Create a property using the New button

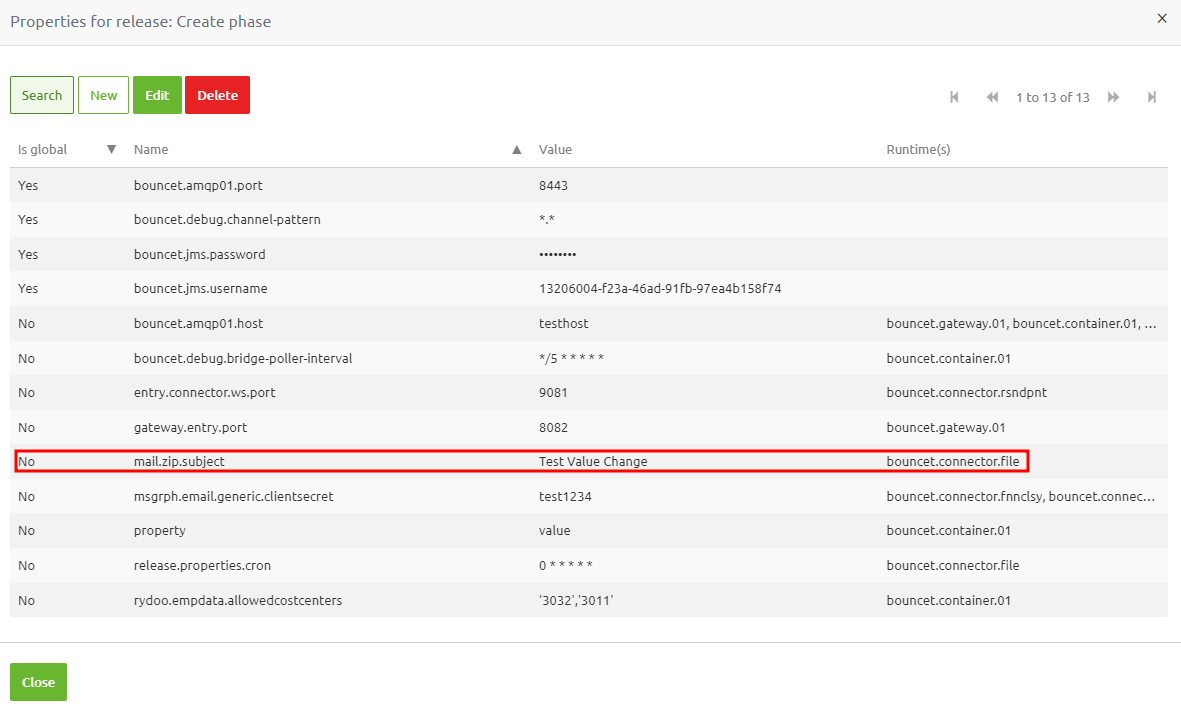click(x=103, y=94)
